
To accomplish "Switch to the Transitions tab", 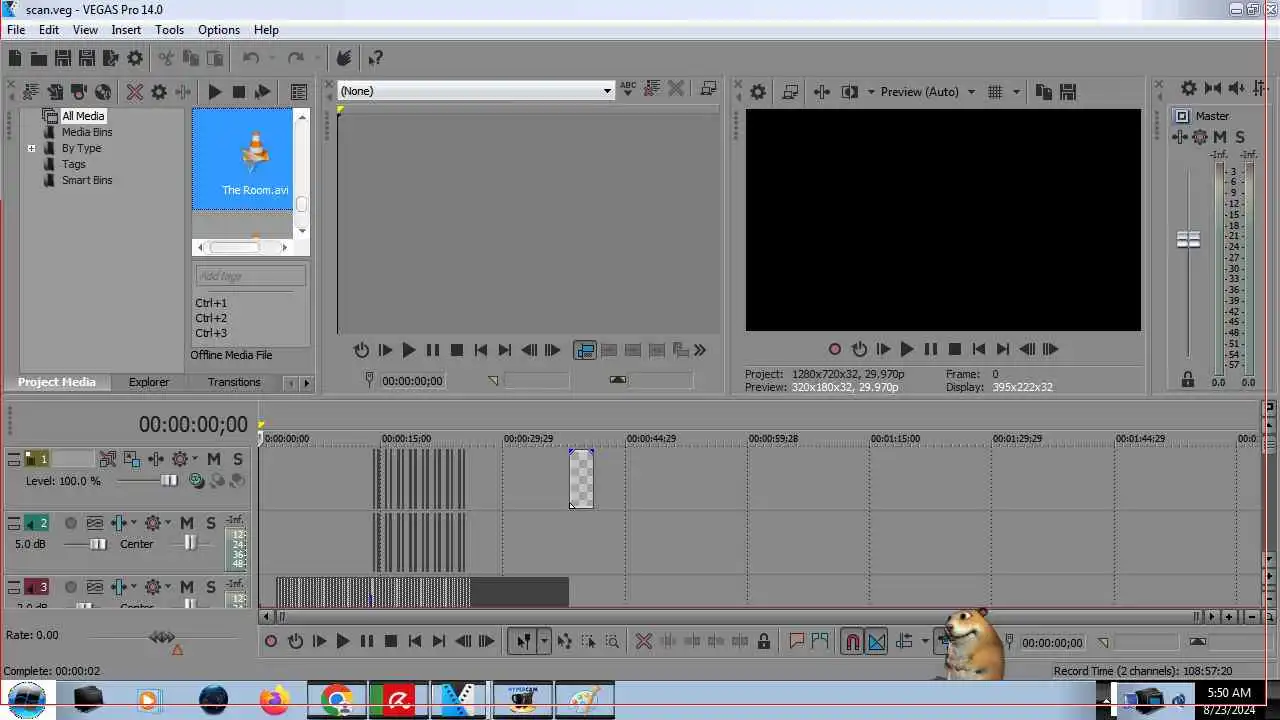I will [x=234, y=382].
